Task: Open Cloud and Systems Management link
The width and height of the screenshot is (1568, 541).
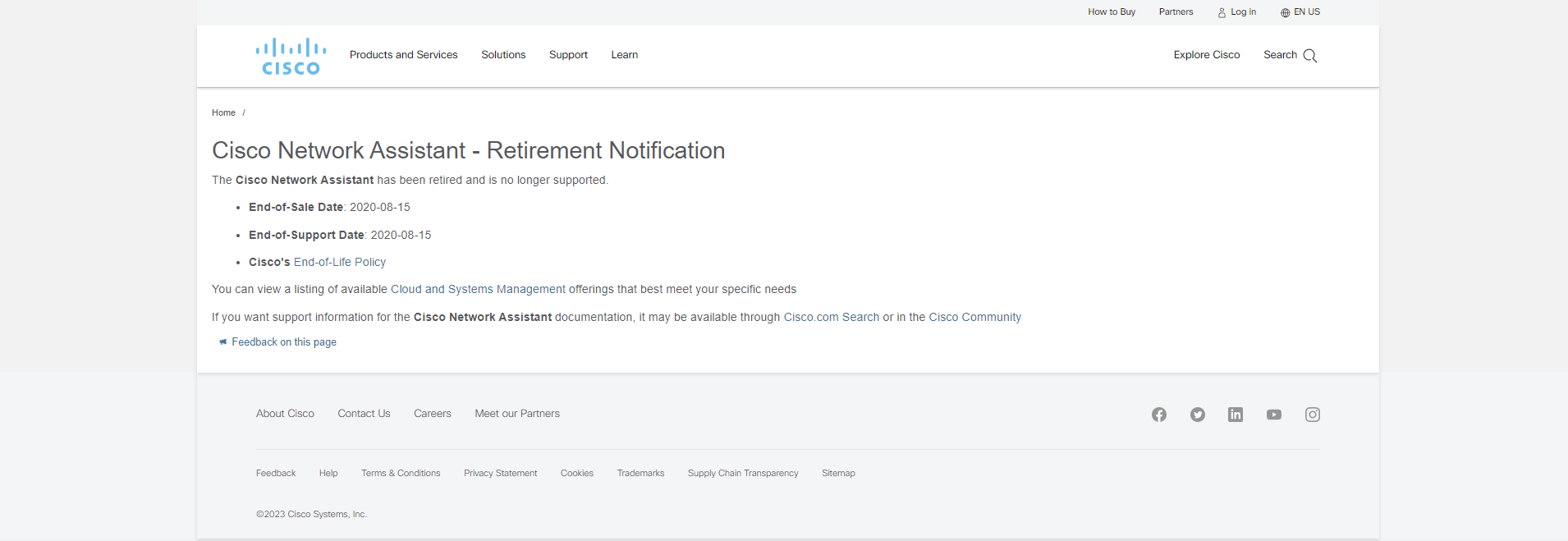Action: pyautogui.click(x=478, y=289)
